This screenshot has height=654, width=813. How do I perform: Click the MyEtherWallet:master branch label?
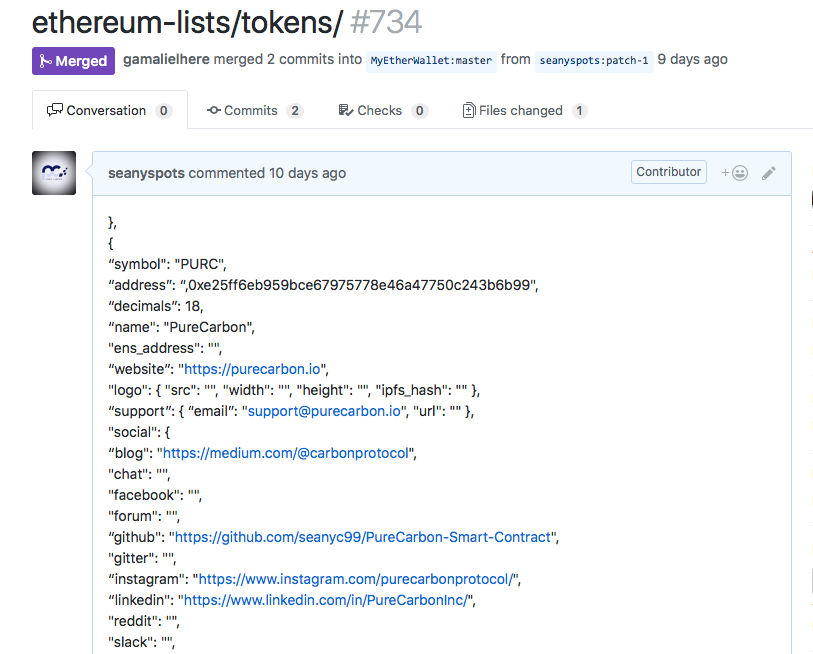431,61
